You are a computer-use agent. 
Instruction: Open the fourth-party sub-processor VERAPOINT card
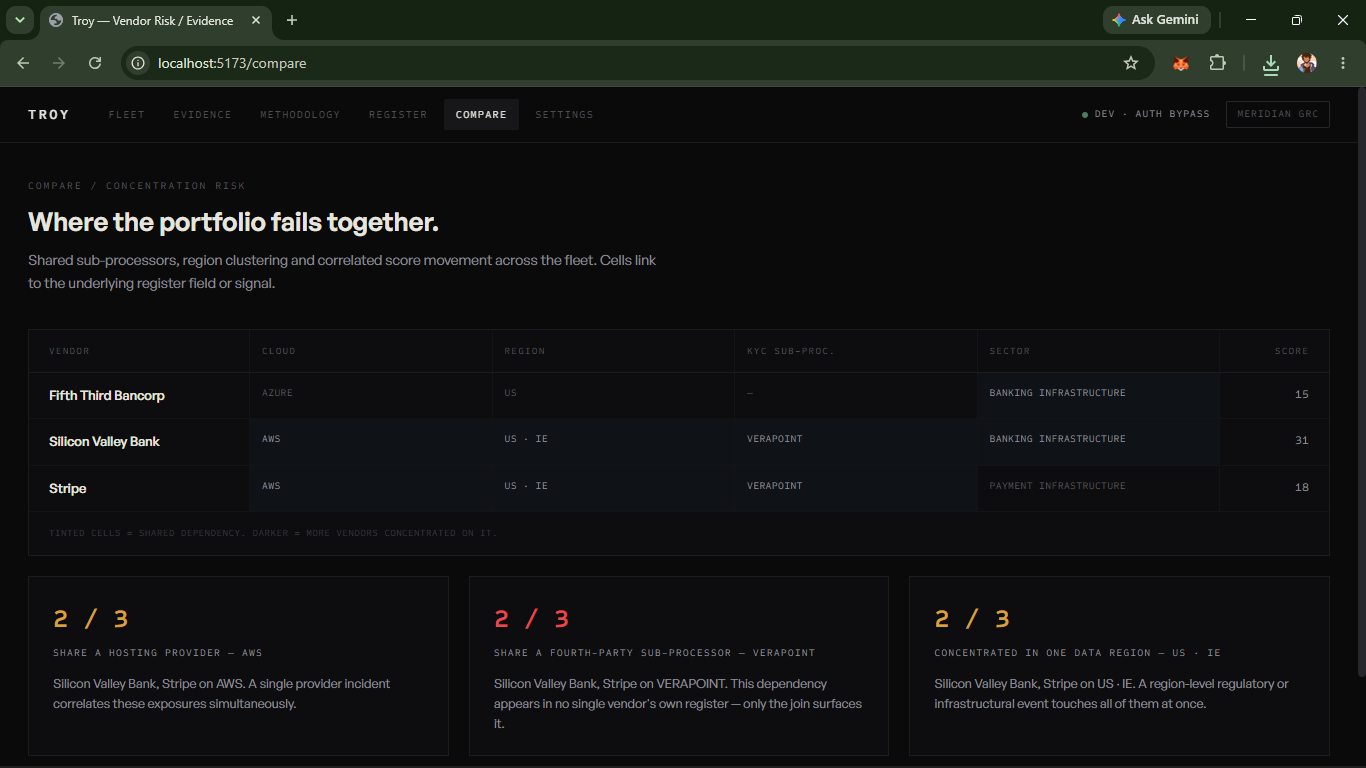click(x=679, y=665)
